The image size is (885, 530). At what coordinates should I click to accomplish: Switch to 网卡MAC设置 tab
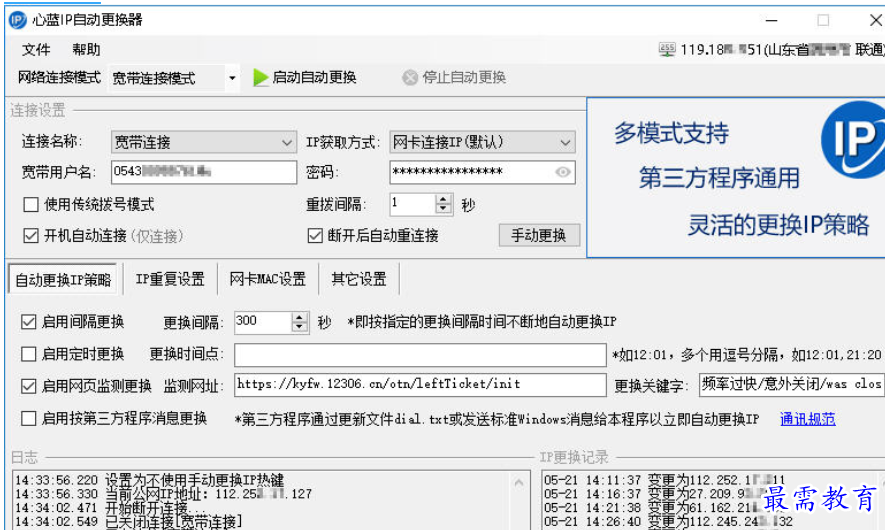(268, 279)
